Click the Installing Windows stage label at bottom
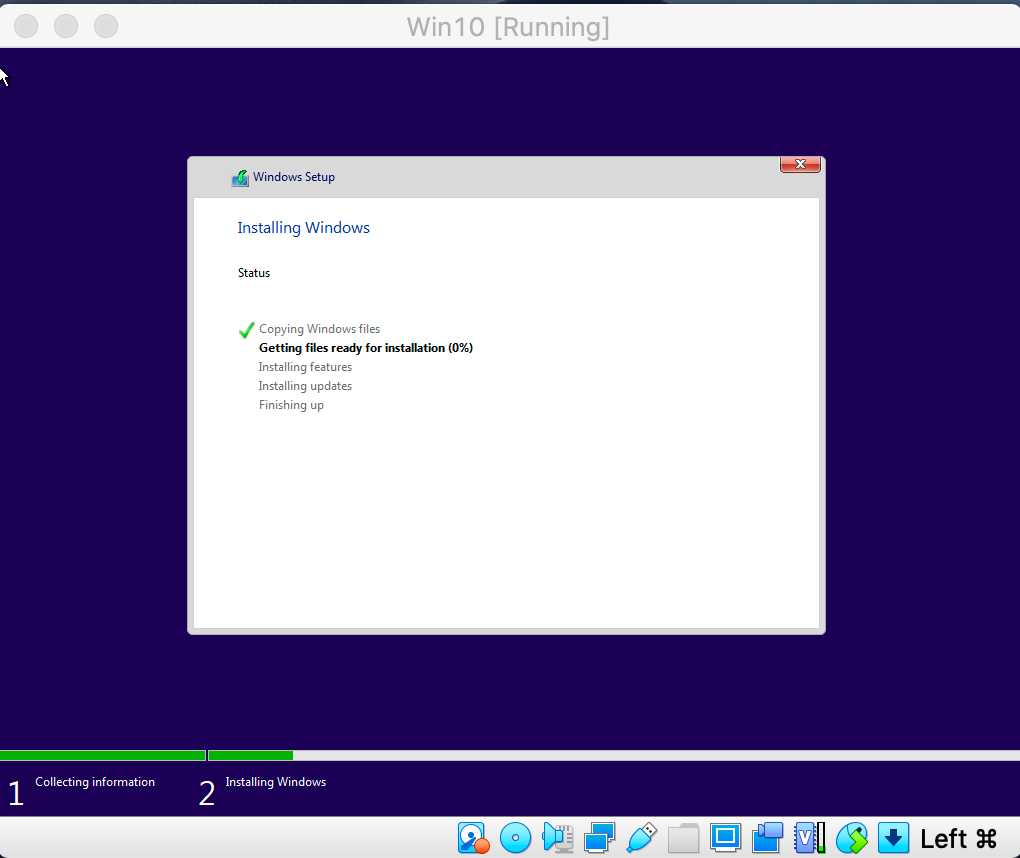 [x=276, y=782]
